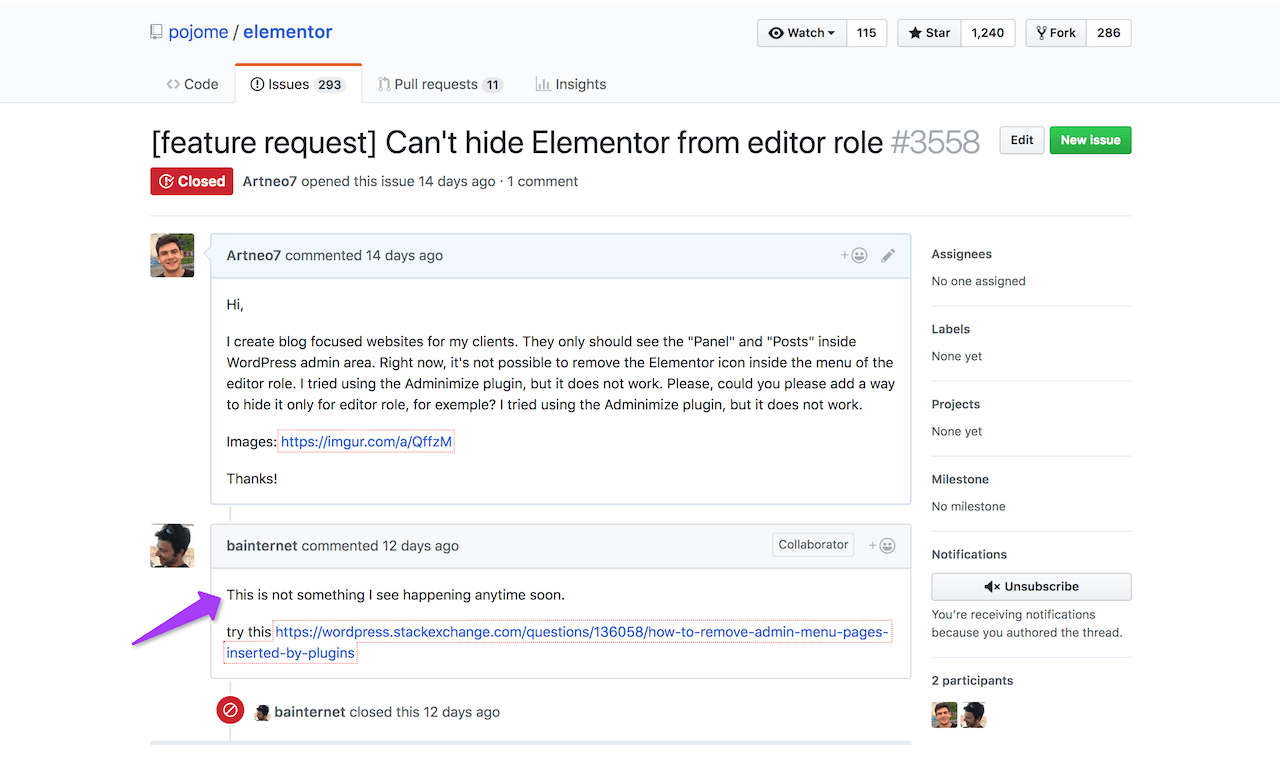The width and height of the screenshot is (1280, 764).
Task: Fork the elementor repository
Action: [1056, 33]
